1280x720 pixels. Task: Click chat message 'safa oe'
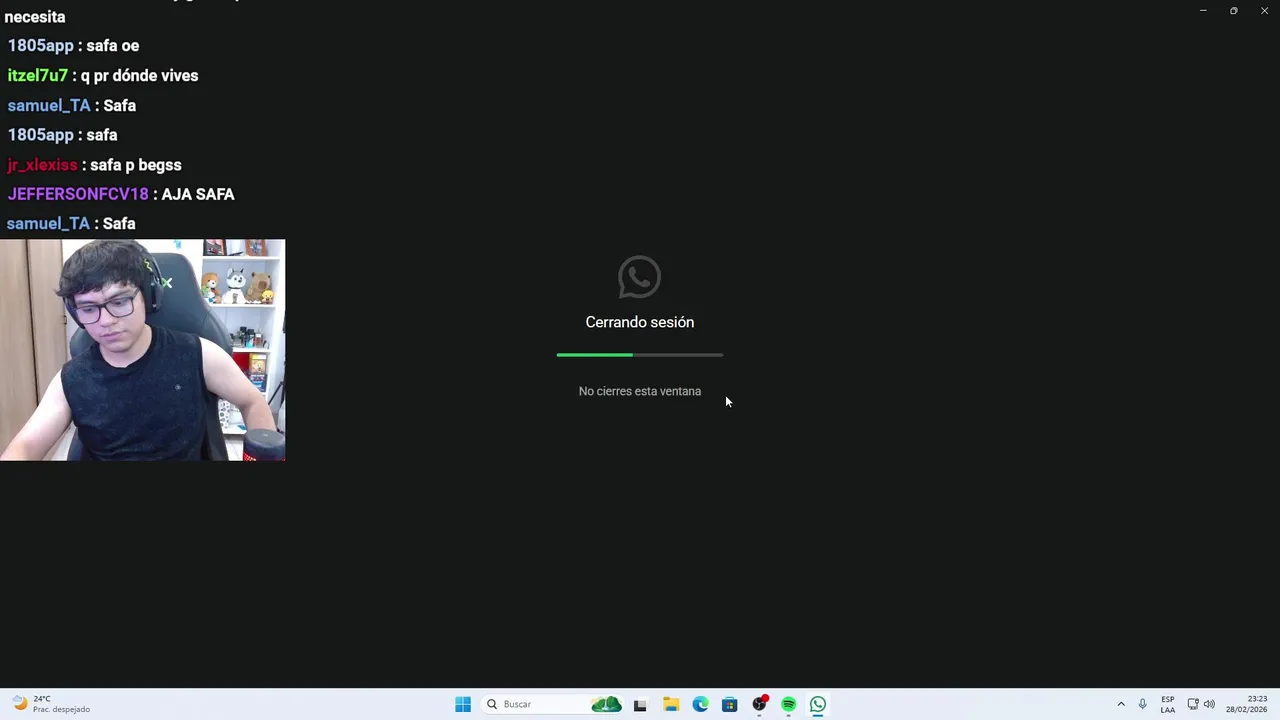pos(113,46)
